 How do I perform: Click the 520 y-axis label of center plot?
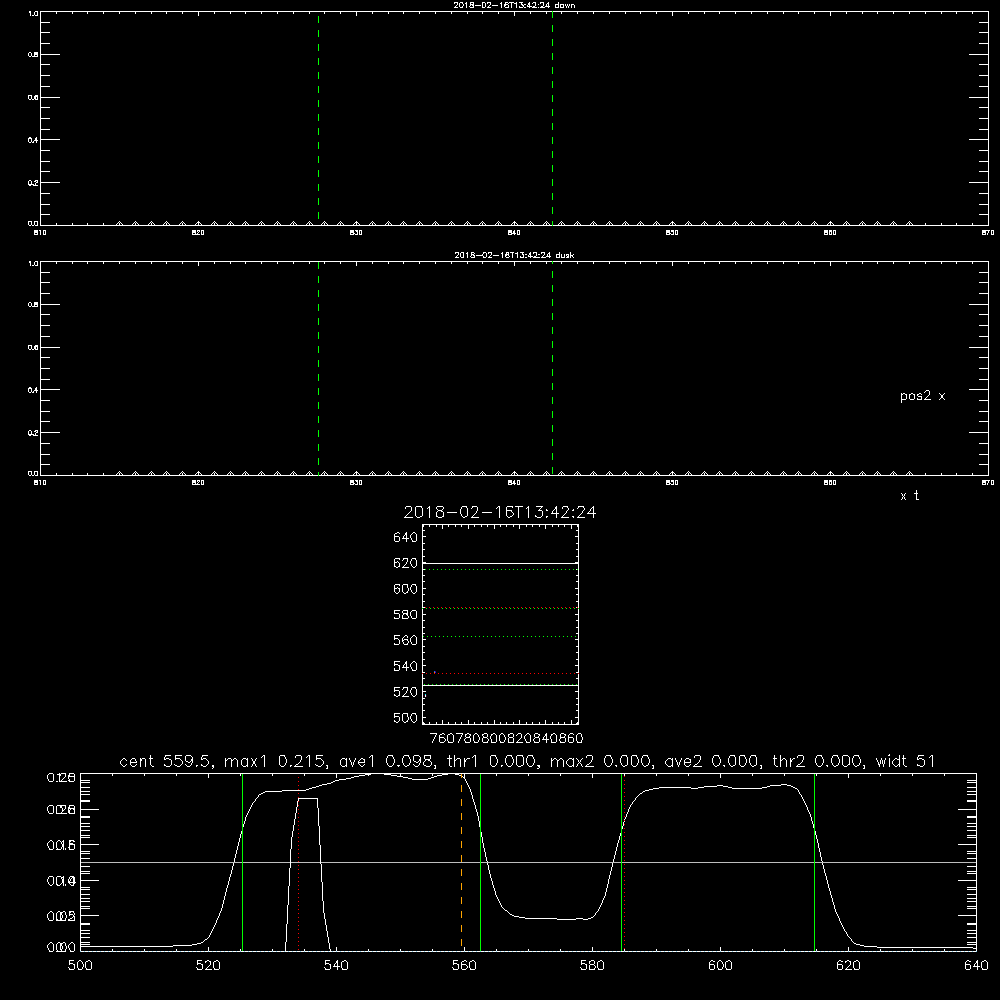pyautogui.click(x=406, y=692)
